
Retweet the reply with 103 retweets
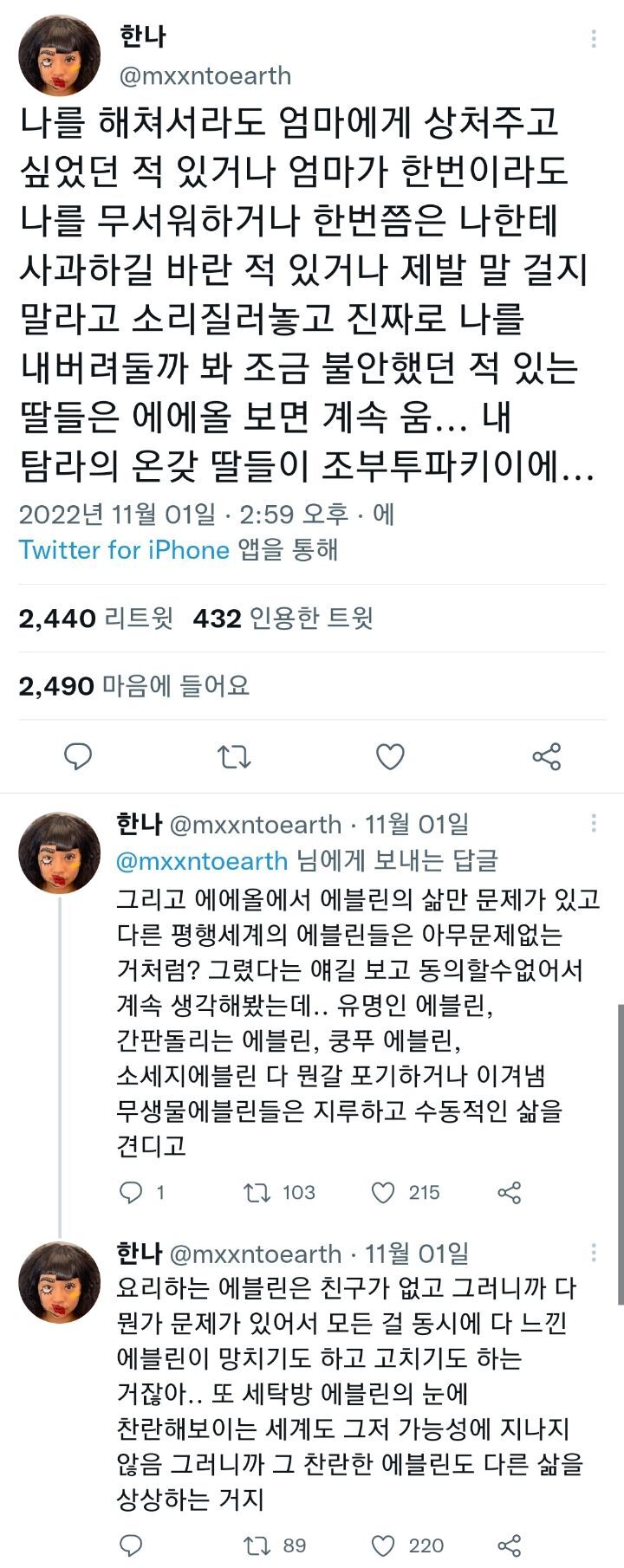click(x=257, y=1193)
